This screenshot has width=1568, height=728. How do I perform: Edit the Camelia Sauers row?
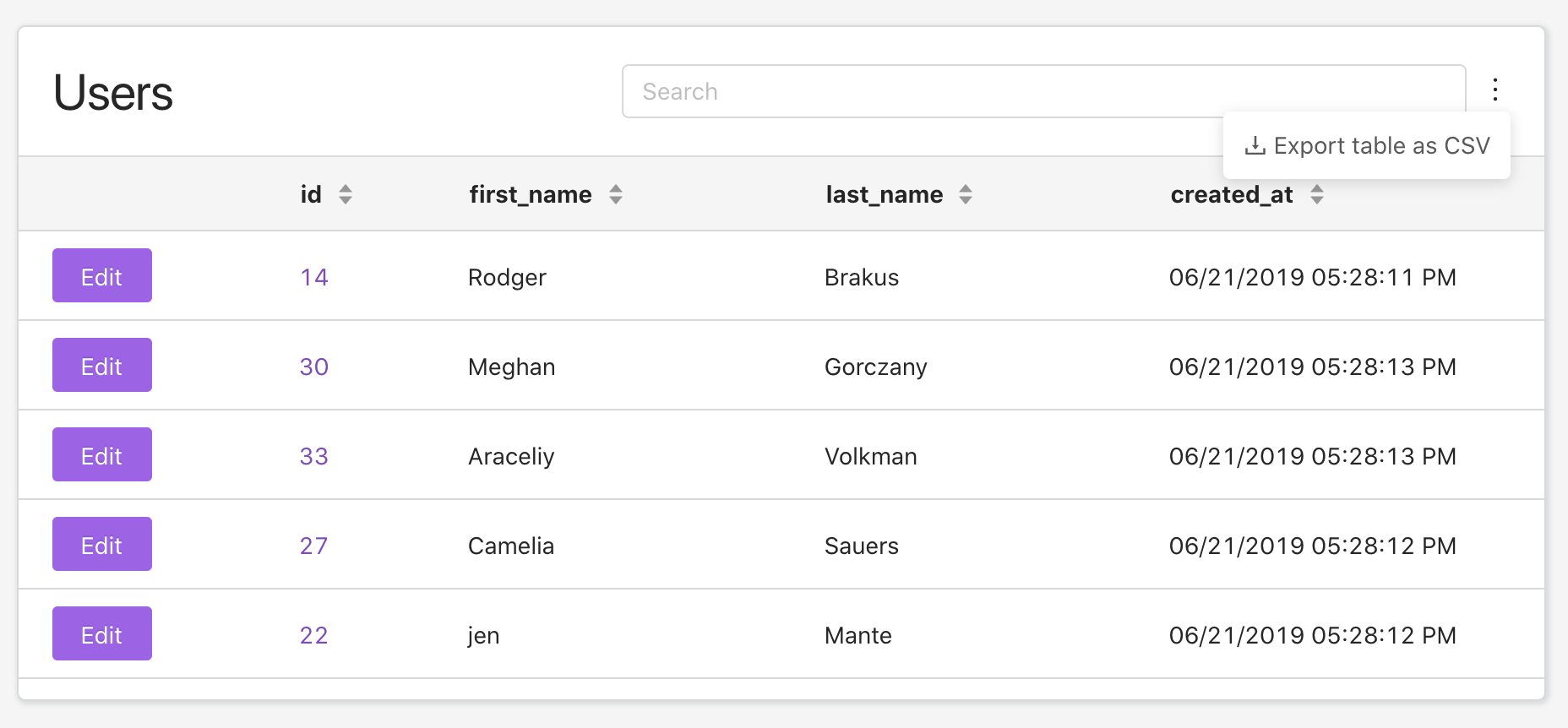click(102, 544)
